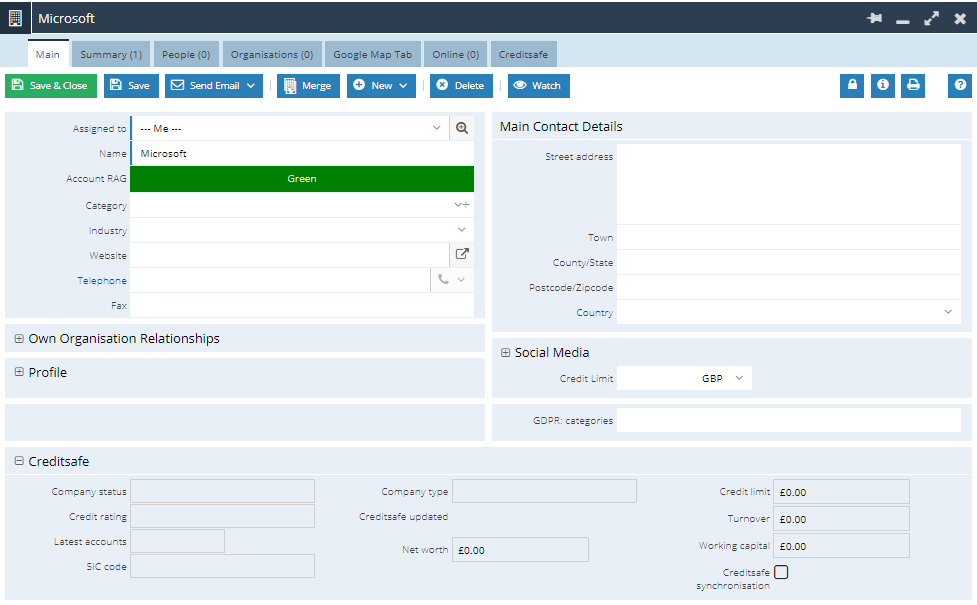Expand the Profile section

pyautogui.click(x=19, y=371)
